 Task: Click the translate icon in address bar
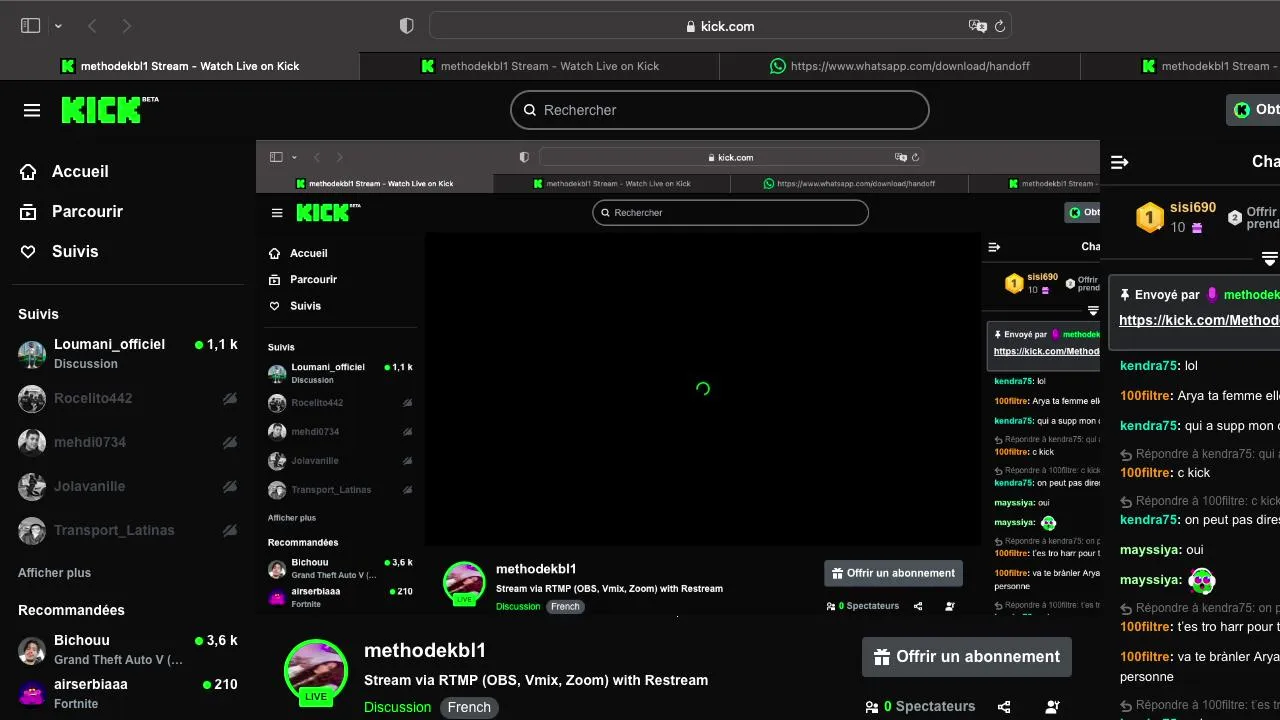977,26
